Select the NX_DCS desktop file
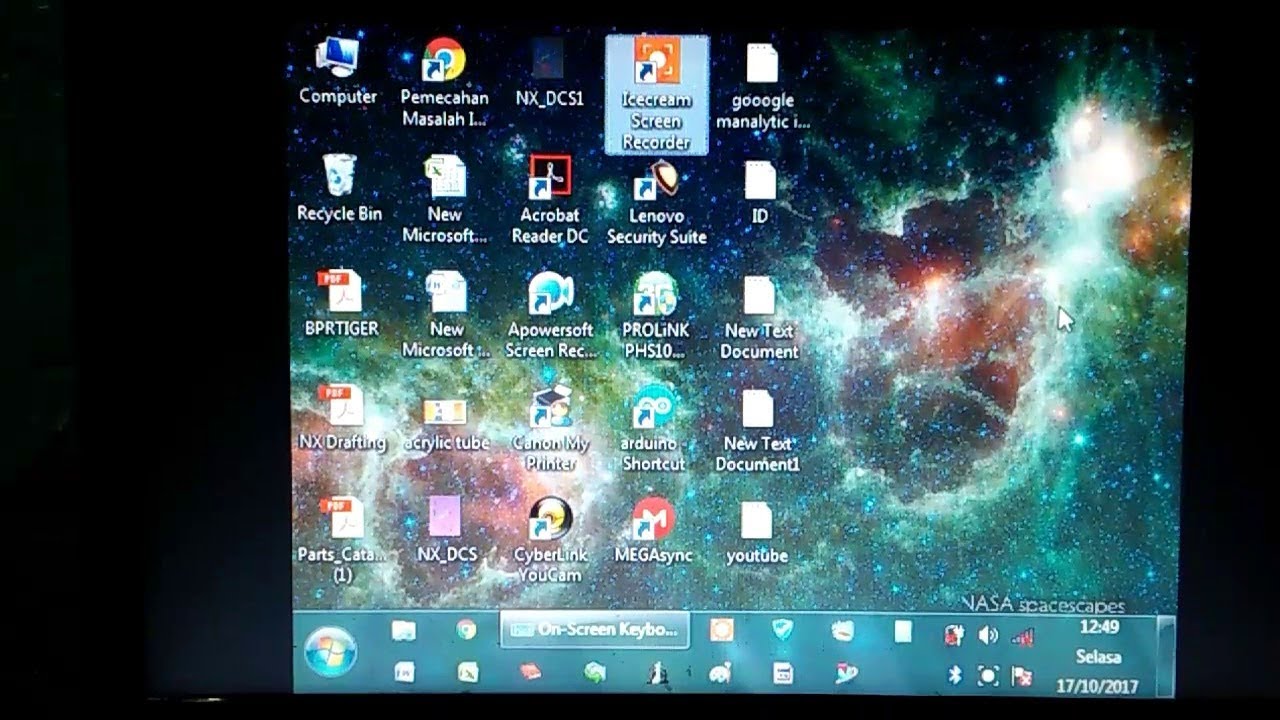 pos(446,530)
